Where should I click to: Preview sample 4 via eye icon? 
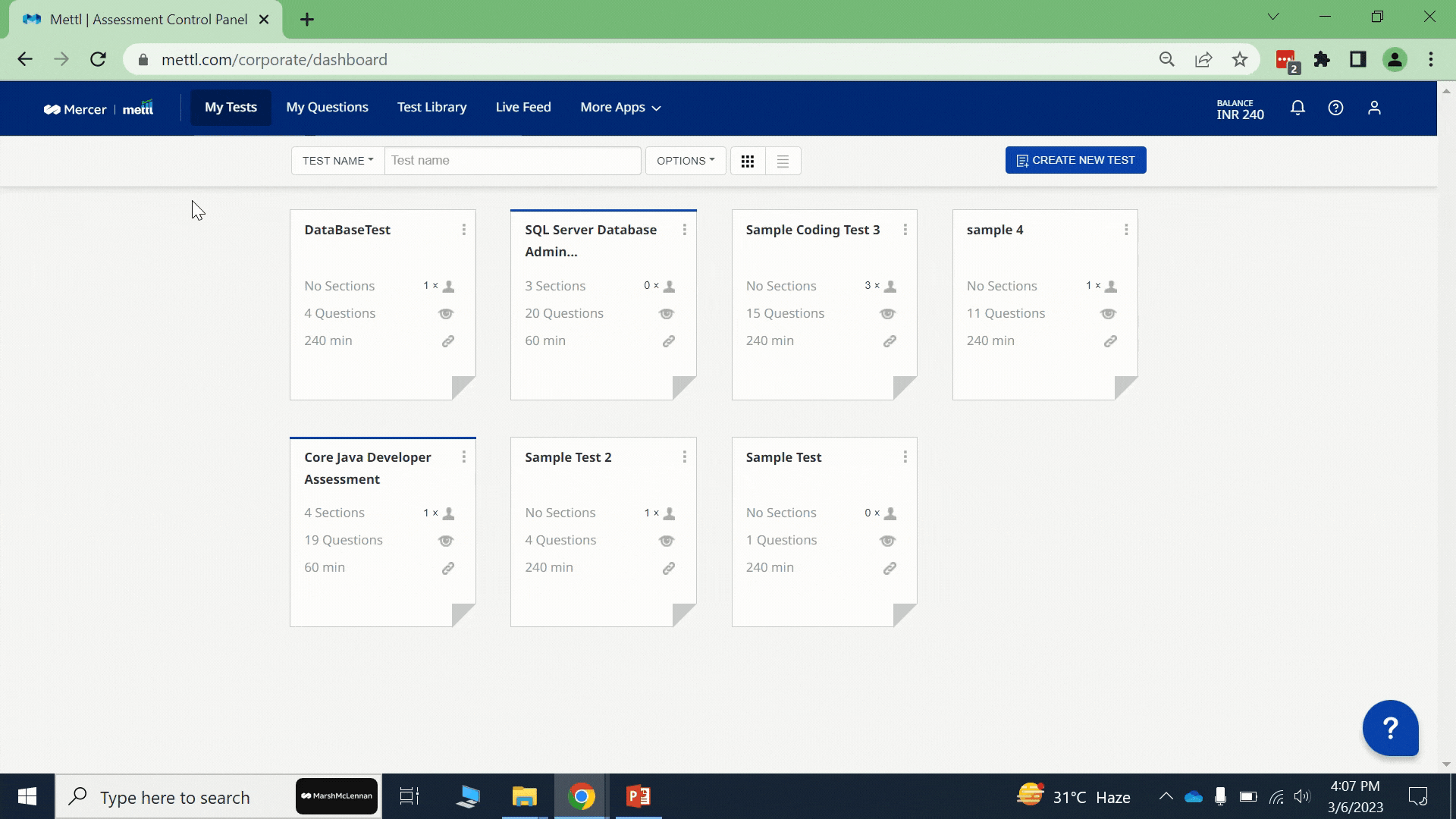(x=1109, y=313)
